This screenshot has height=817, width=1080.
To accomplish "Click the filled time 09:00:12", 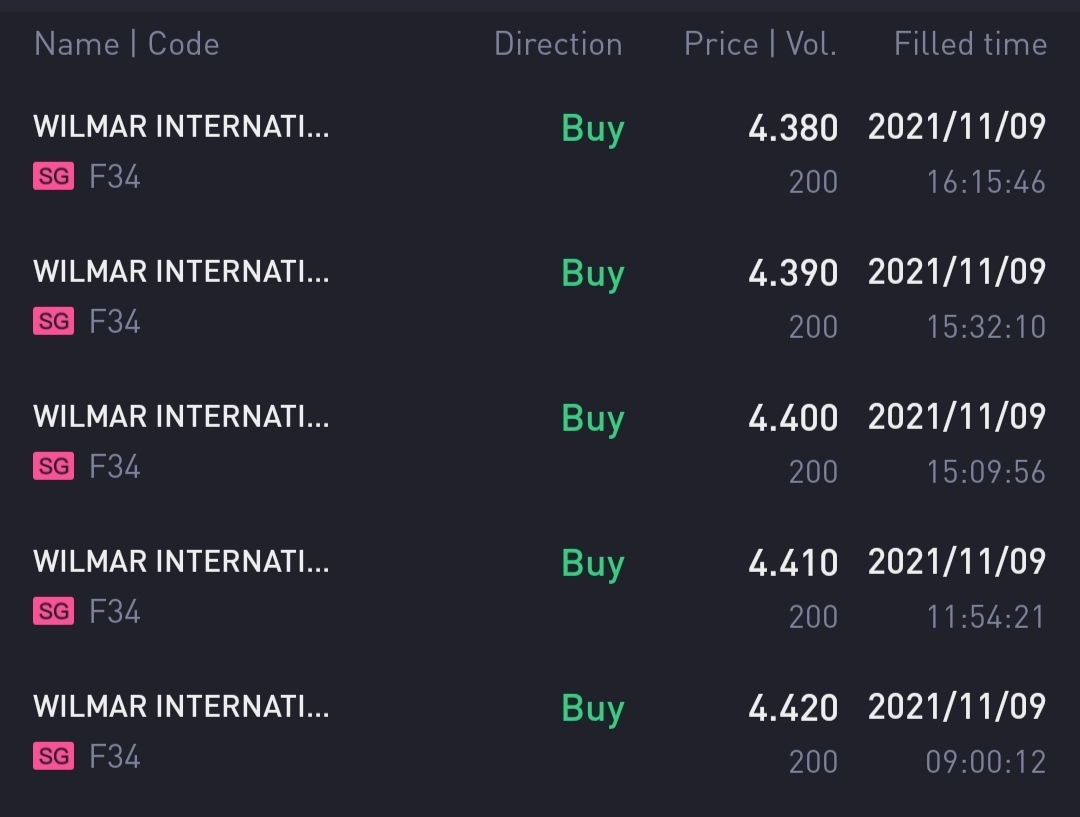I will (985, 762).
